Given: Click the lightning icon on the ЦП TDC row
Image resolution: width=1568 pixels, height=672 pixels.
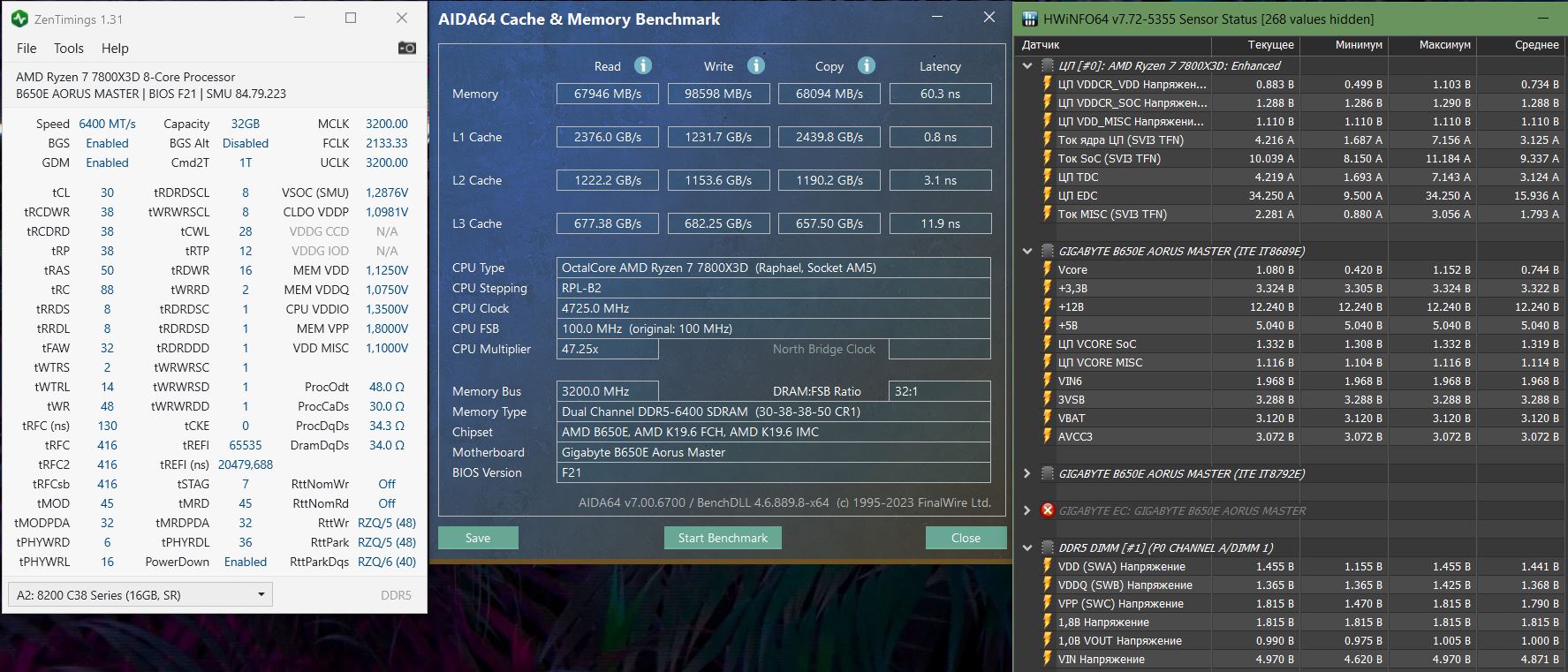Looking at the screenshot, I should click(1048, 177).
